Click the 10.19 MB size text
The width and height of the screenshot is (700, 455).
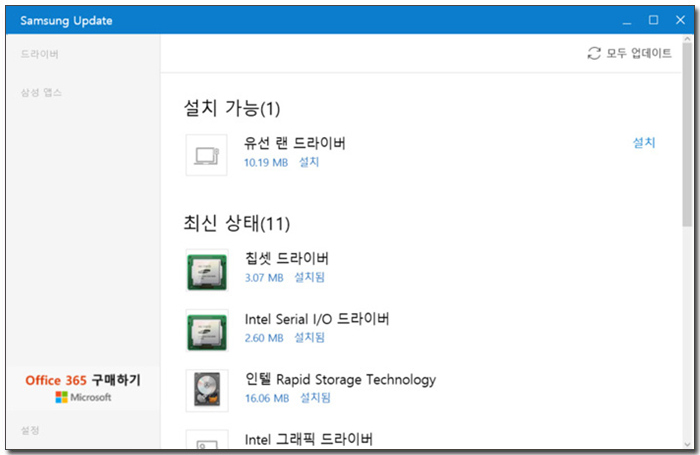click(x=266, y=163)
